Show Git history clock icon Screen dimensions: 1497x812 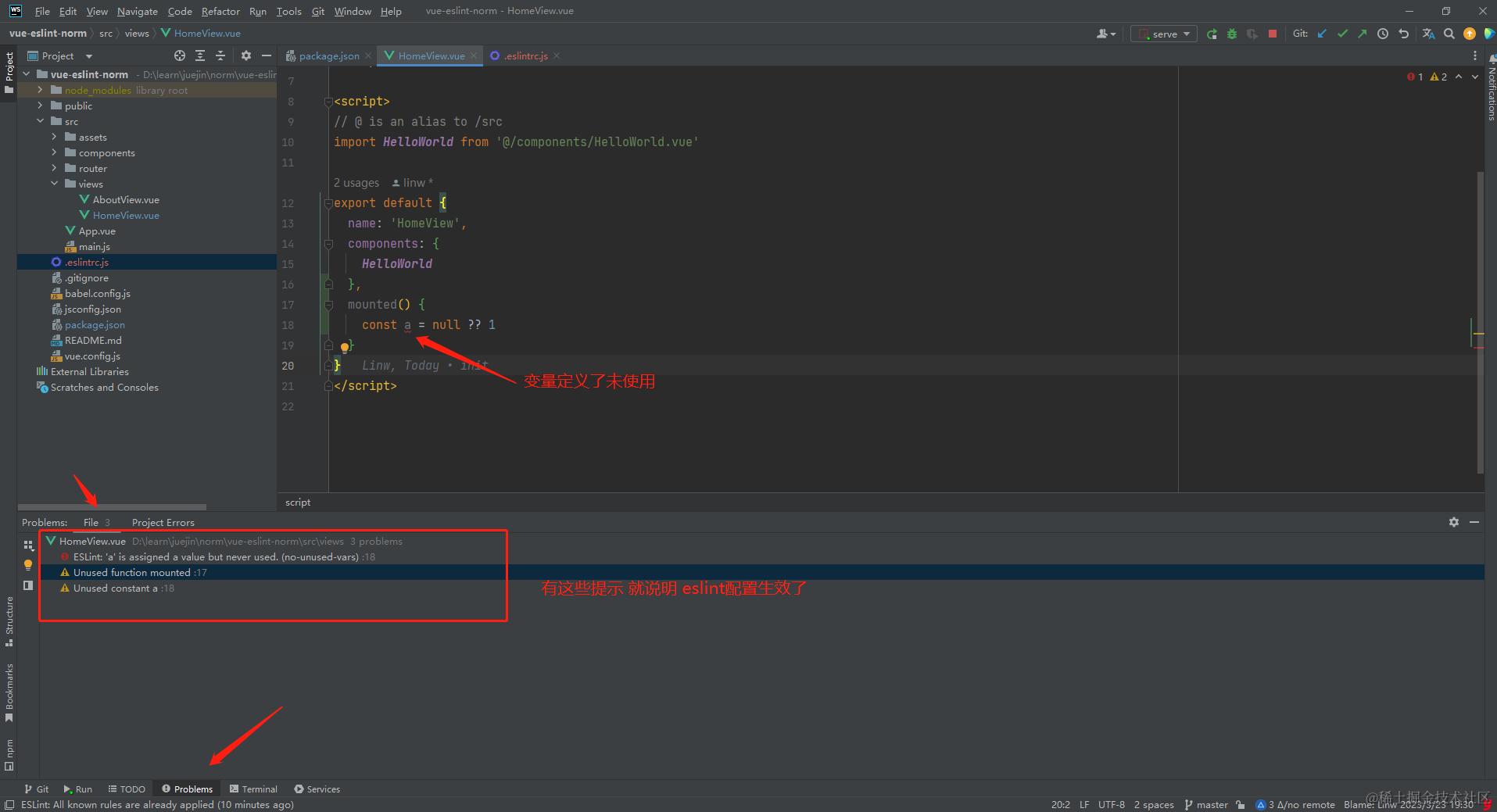1383,34
